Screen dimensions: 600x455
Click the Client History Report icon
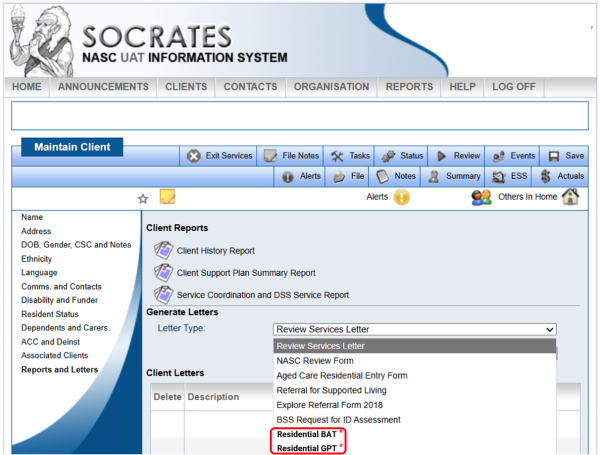coord(163,250)
